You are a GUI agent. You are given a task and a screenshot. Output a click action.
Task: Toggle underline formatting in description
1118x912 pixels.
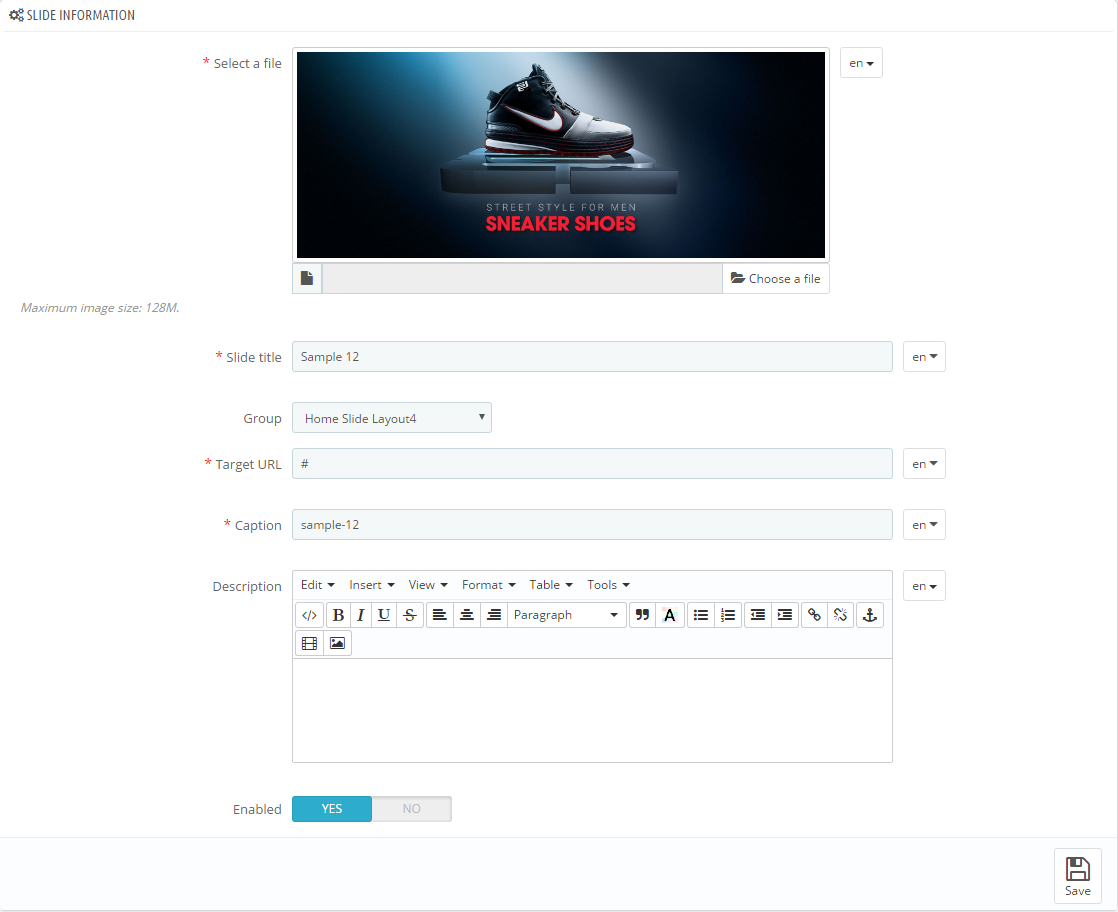click(384, 615)
